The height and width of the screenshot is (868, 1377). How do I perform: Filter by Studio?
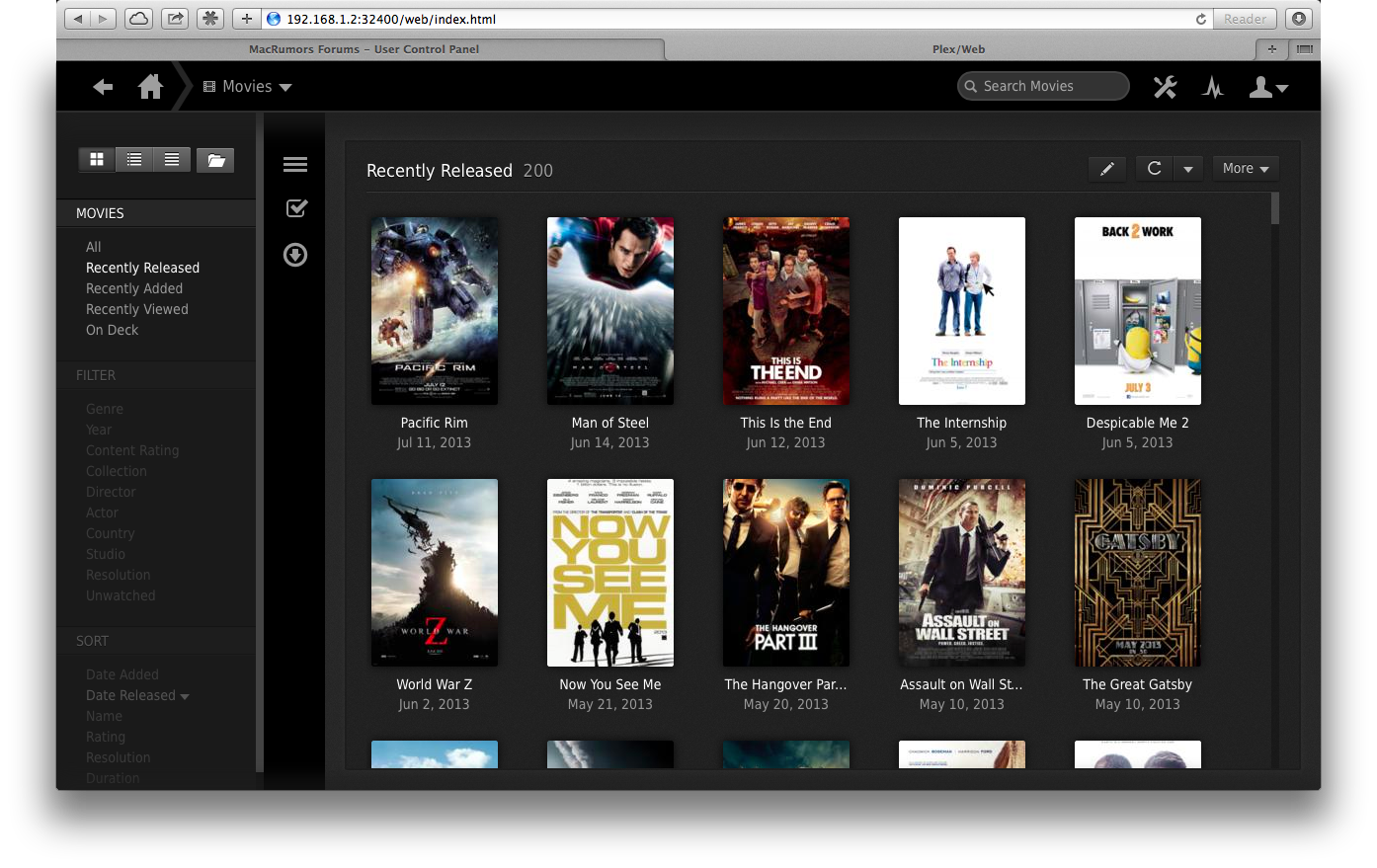(106, 554)
